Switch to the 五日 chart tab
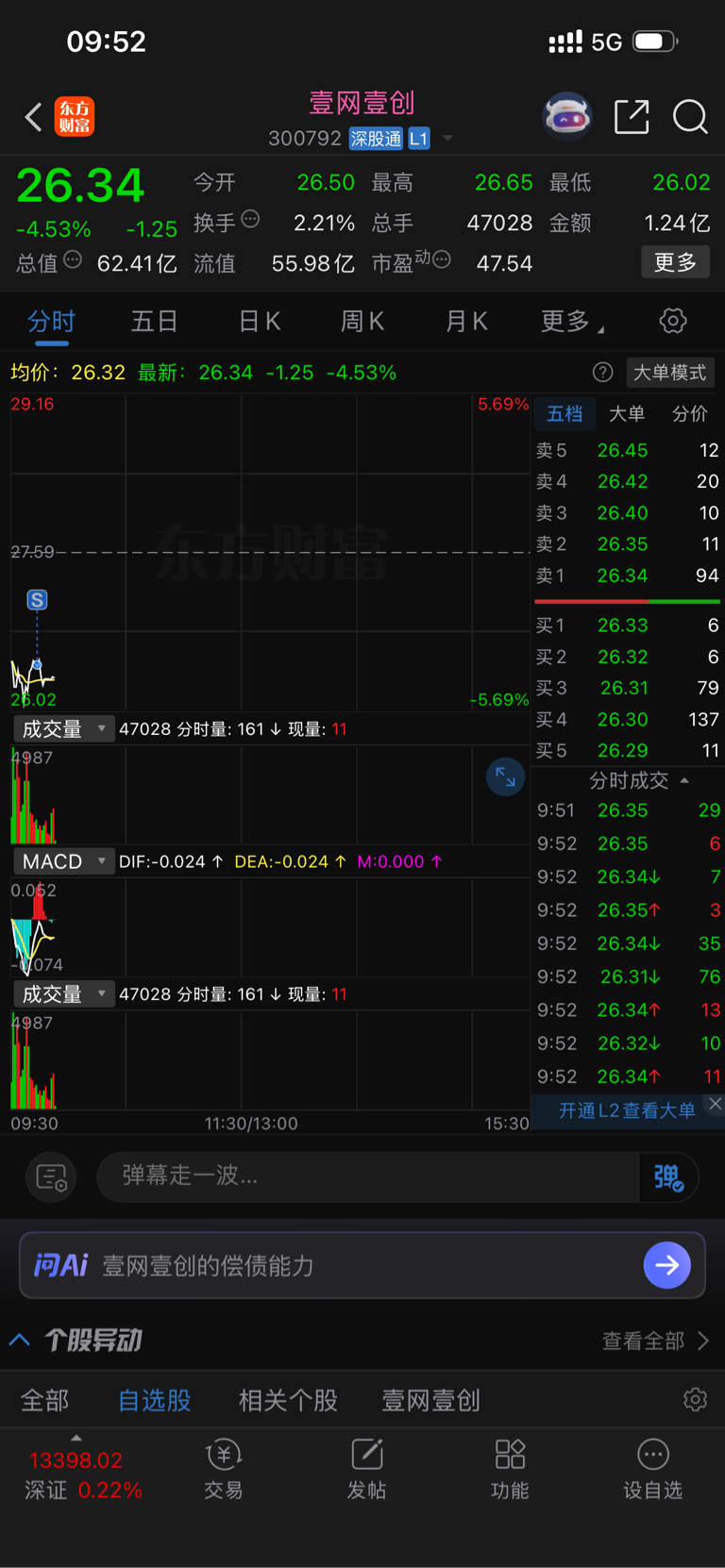 coord(155,322)
